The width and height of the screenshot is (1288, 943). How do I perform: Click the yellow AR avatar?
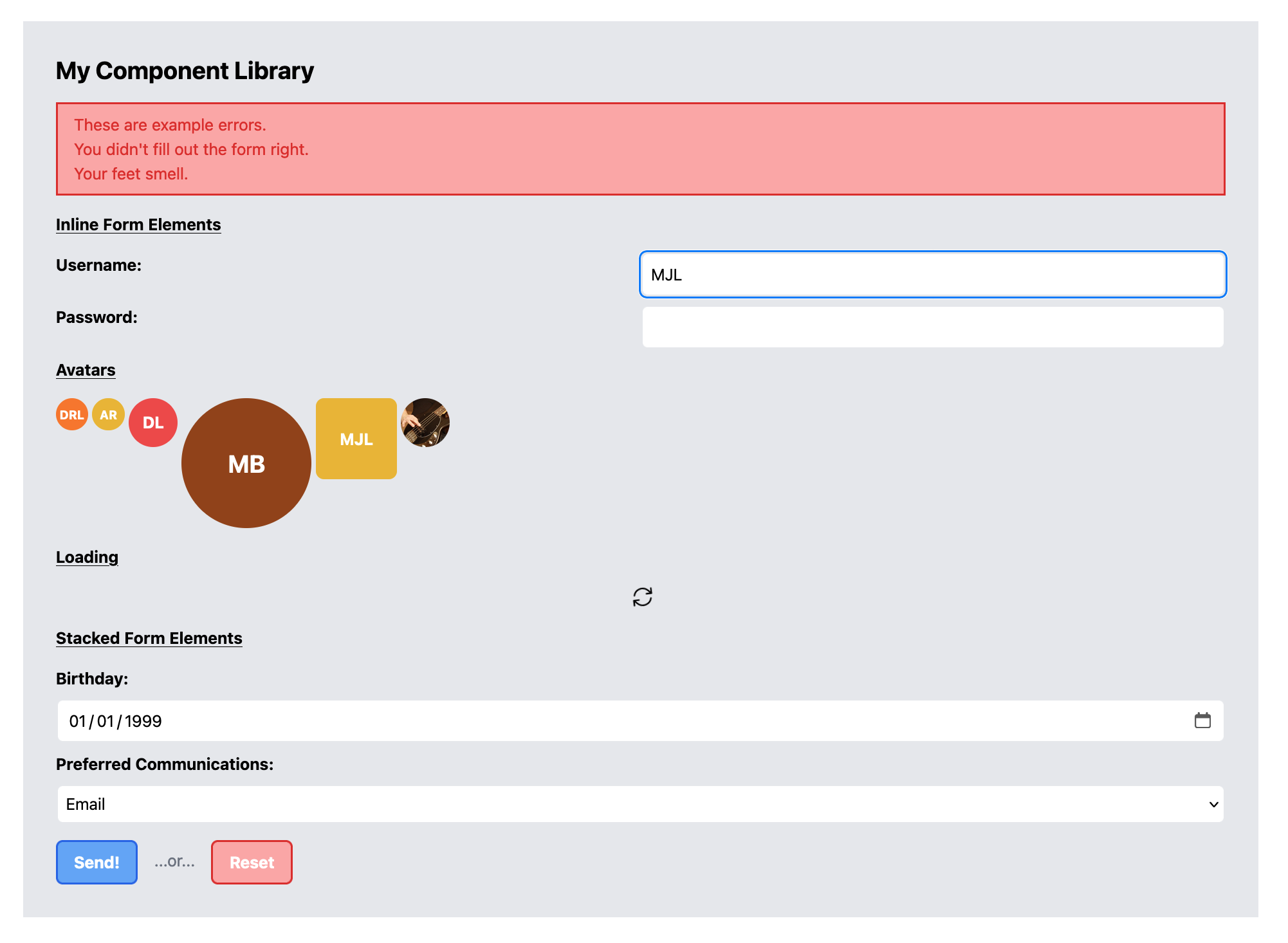(108, 415)
